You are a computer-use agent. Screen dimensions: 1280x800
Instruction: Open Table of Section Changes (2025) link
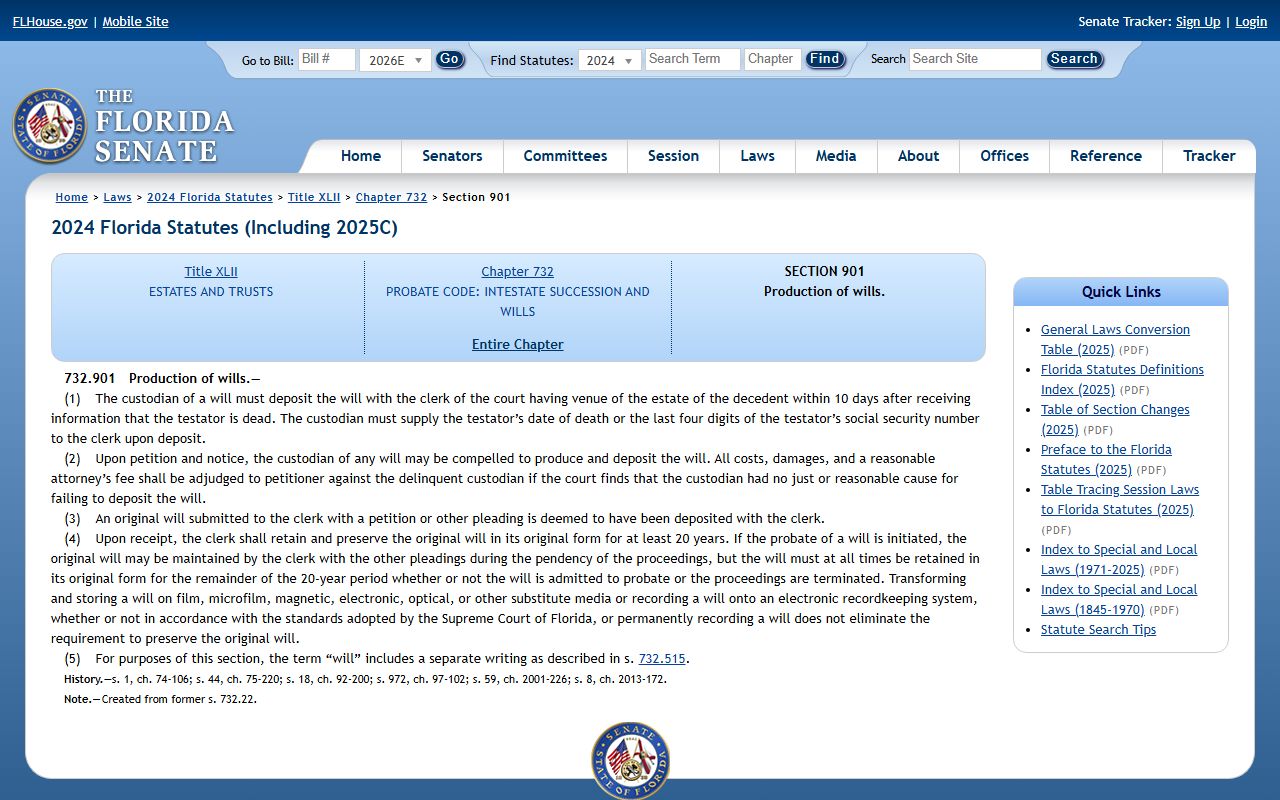pyautogui.click(x=1115, y=419)
